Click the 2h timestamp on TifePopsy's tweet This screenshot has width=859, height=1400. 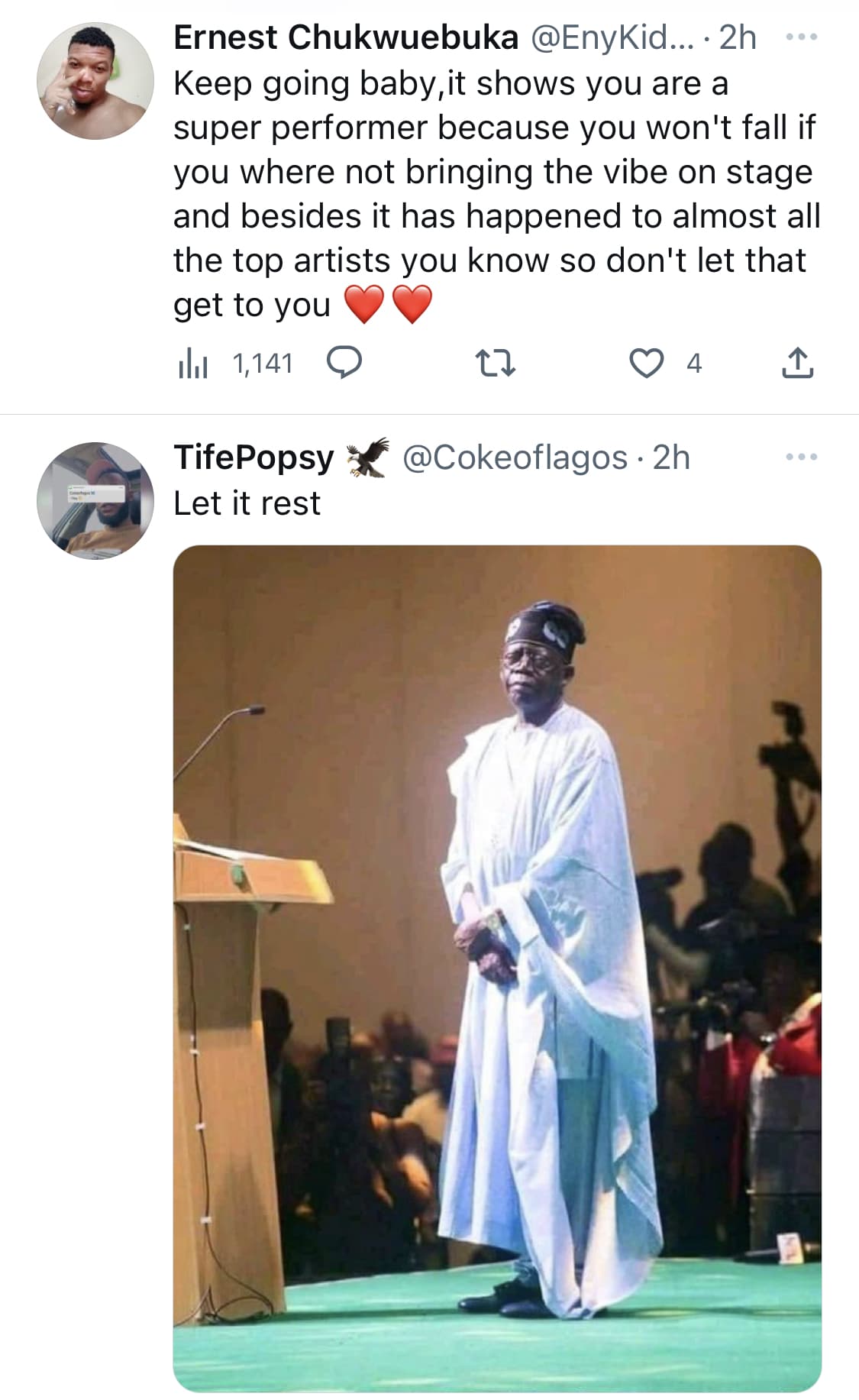[x=672, y=458]
